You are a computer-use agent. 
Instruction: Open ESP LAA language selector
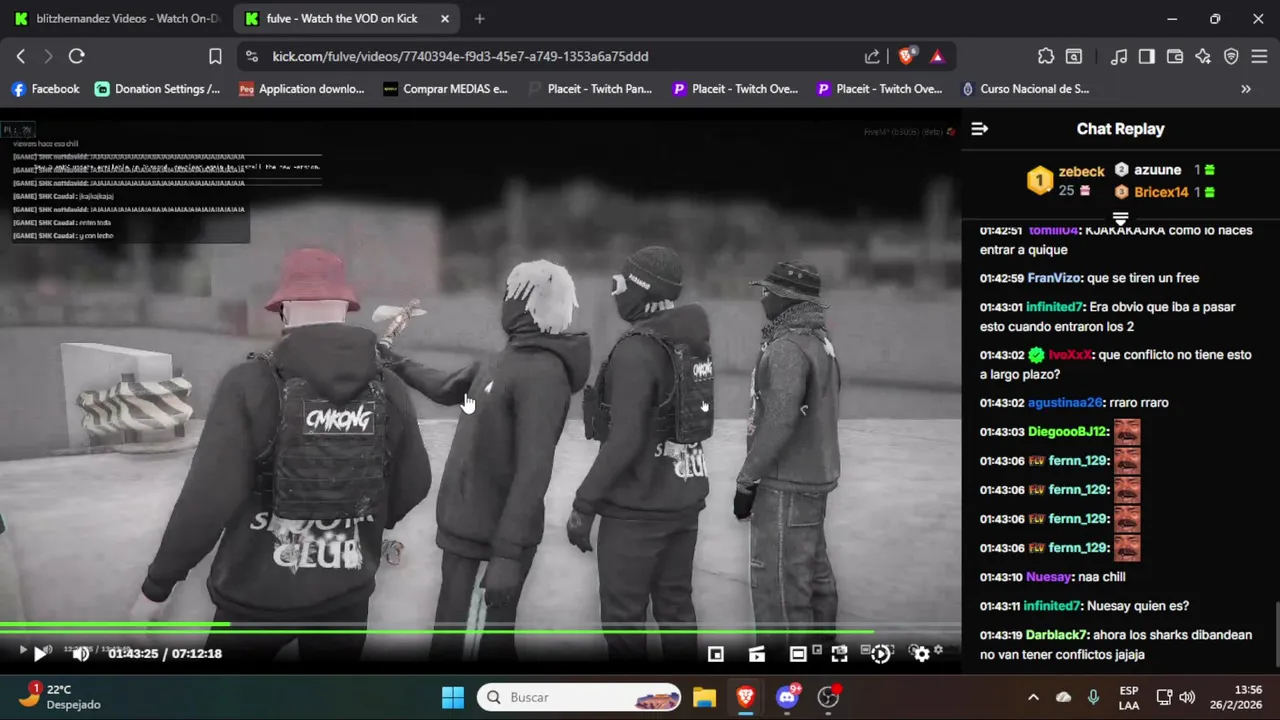pos(1129,697)
